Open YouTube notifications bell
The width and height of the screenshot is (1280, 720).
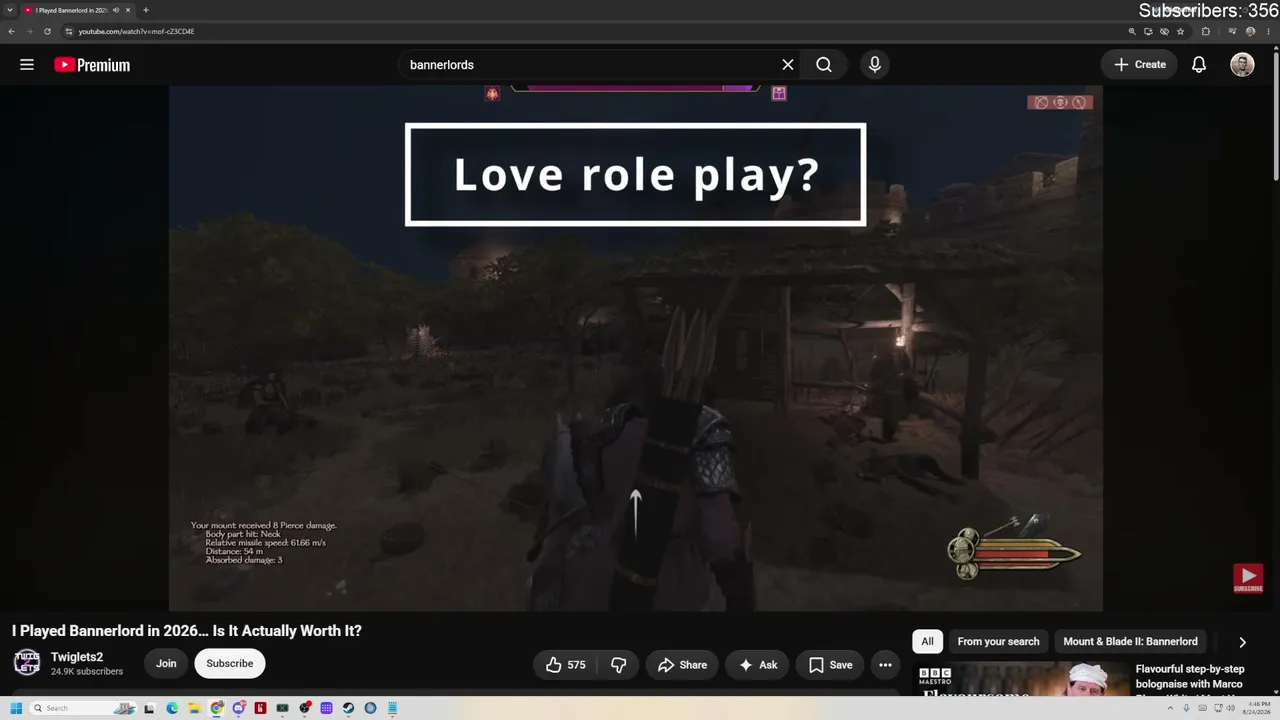[x=1199, y=65]
